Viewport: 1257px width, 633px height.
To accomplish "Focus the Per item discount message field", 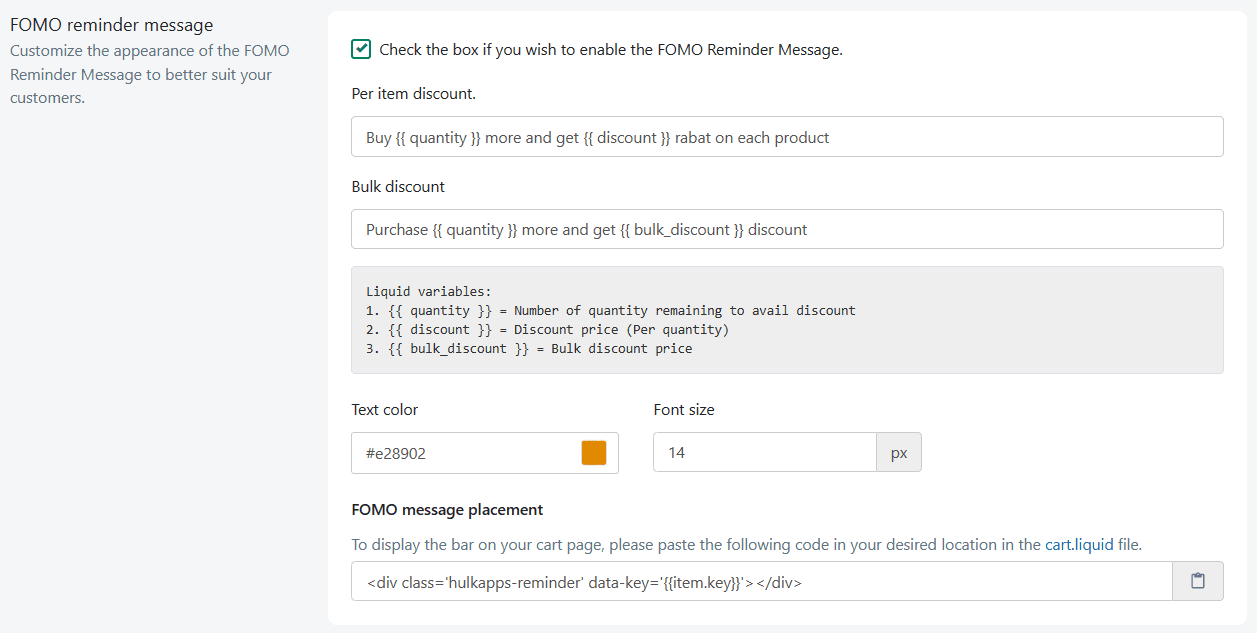I will [x=787, y=137].
